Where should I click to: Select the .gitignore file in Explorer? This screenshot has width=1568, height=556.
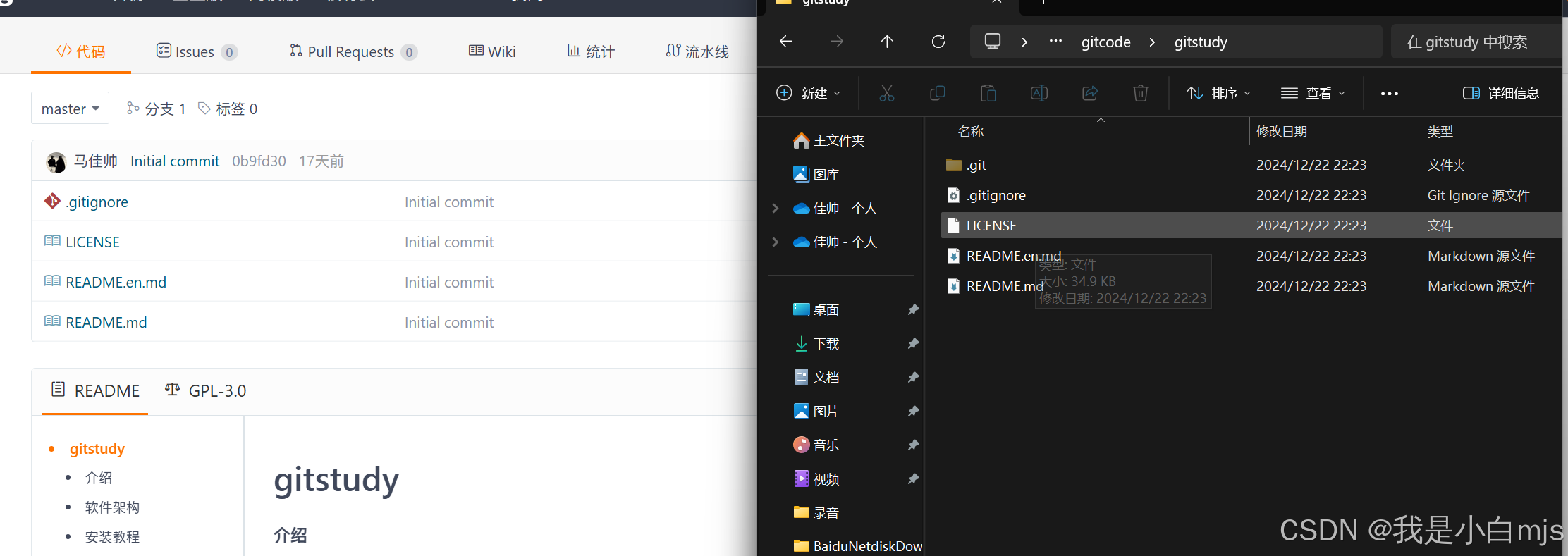(x=1251, y=195)
